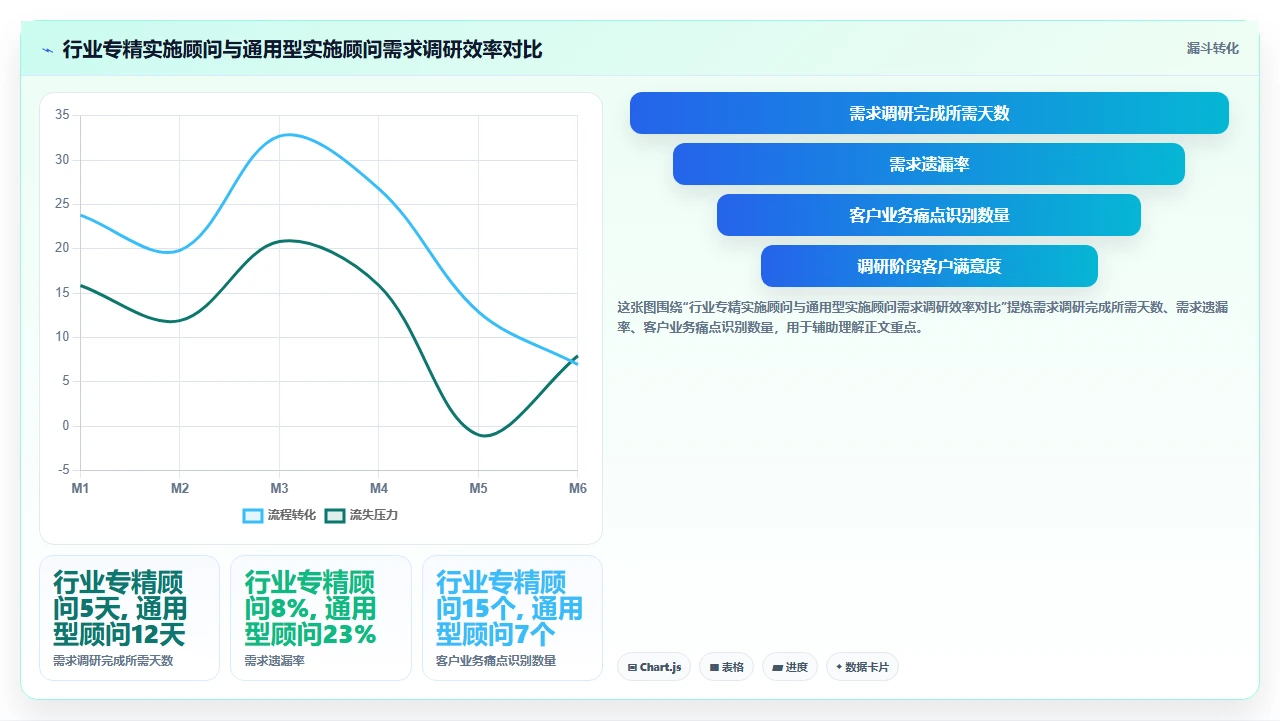Open the 行业专精顾问5天 data card
Screen dimensions: 1280x721
point(129,618)
